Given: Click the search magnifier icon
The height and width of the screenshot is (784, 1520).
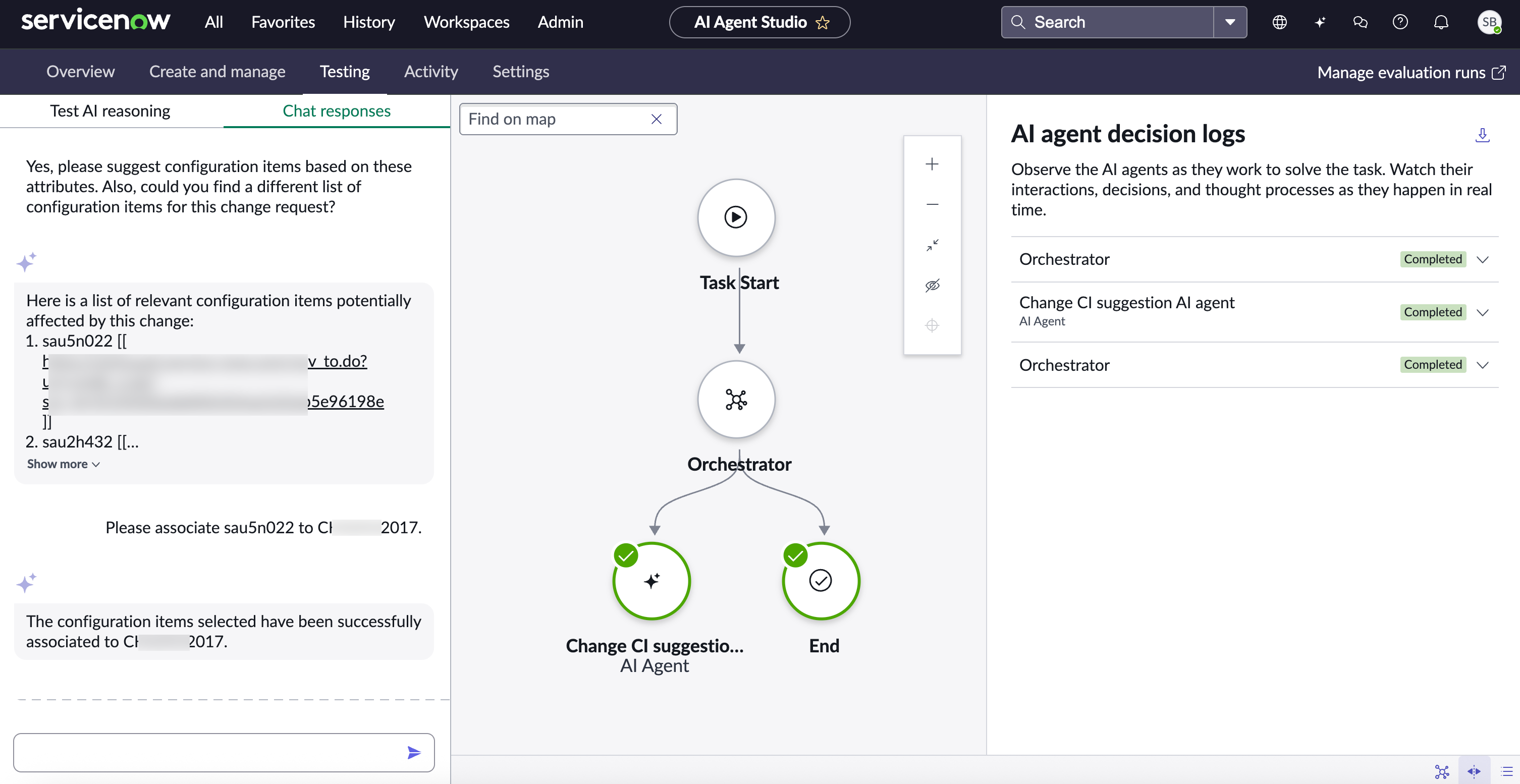Looking at the screenshot, I should [x=1018, y=22].
